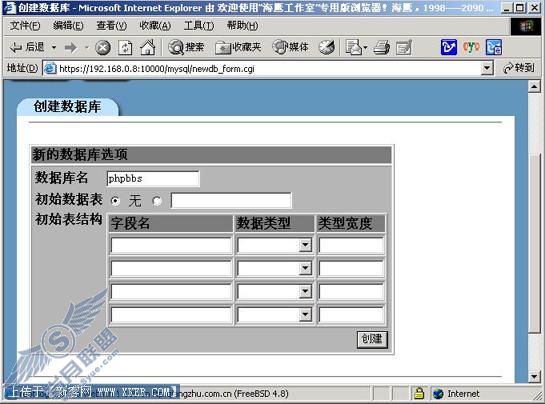Click the 创建 (create) button

click(x=372, y=339)
